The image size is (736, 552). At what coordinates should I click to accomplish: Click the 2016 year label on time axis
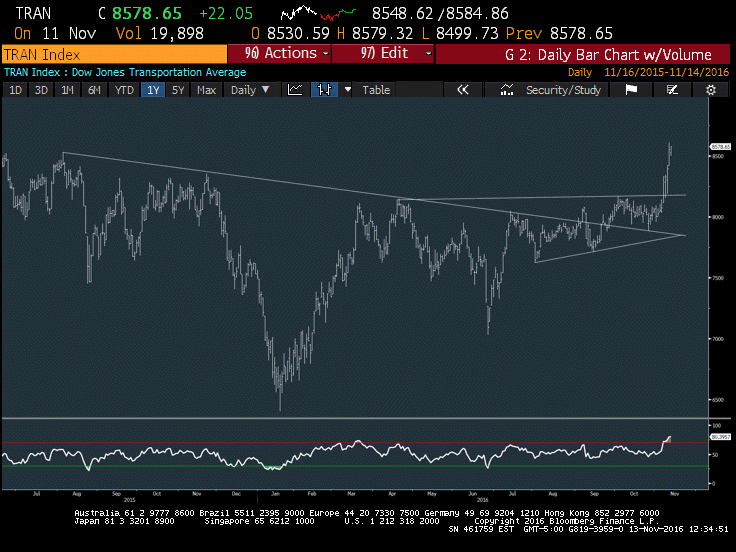pyautogui.click(x=482, y=500)
